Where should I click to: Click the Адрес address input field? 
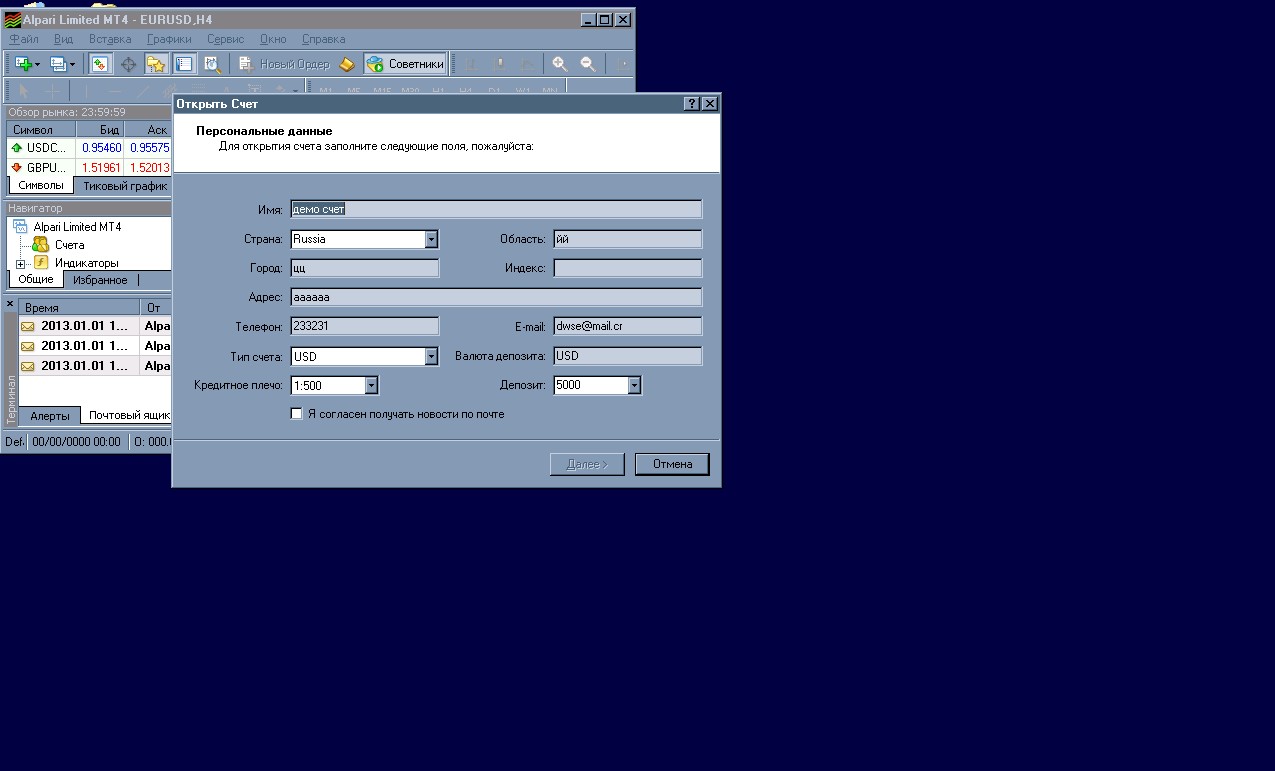(x=496, y=297)
